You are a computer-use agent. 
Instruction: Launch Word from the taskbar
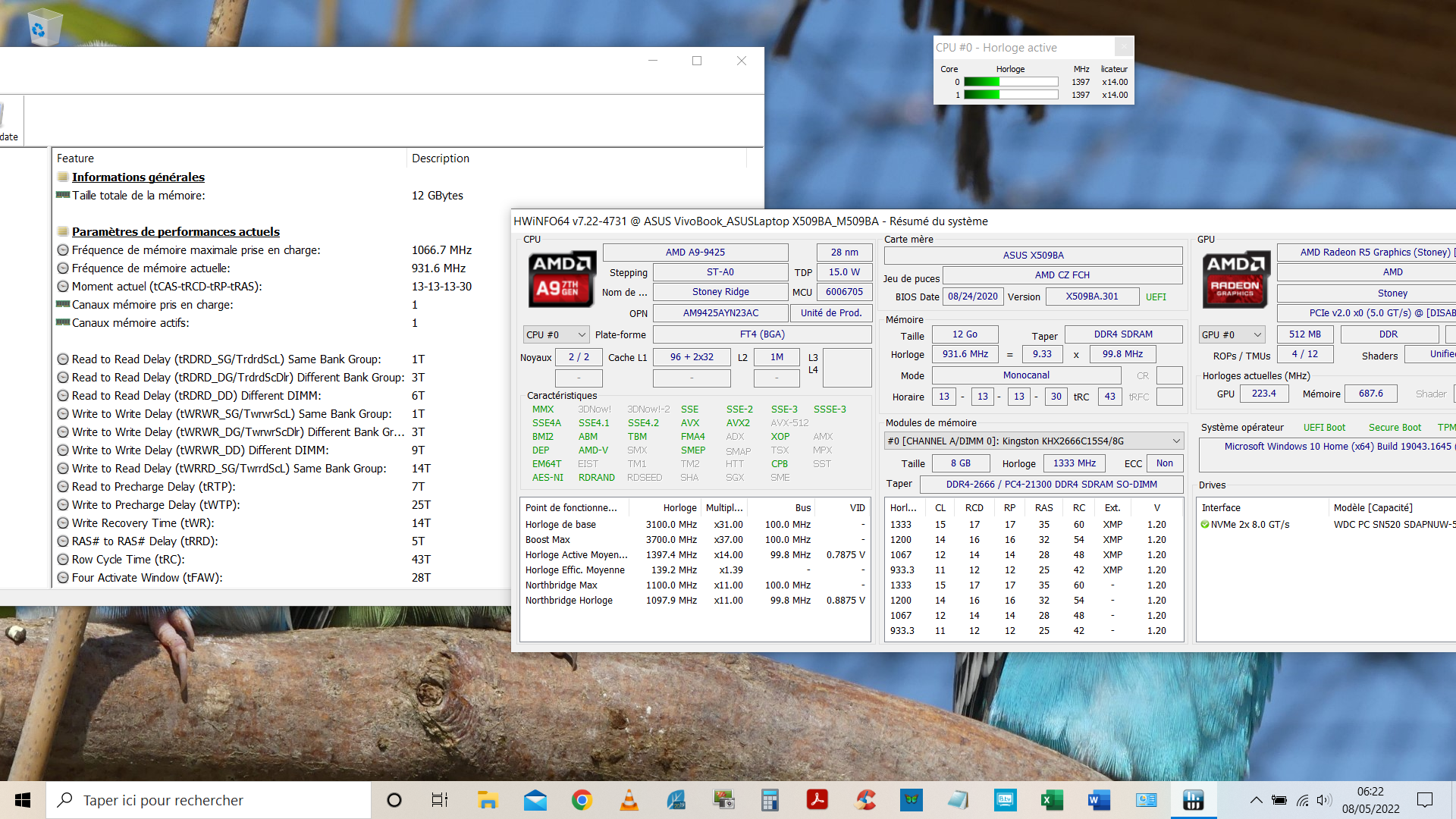1099,800
